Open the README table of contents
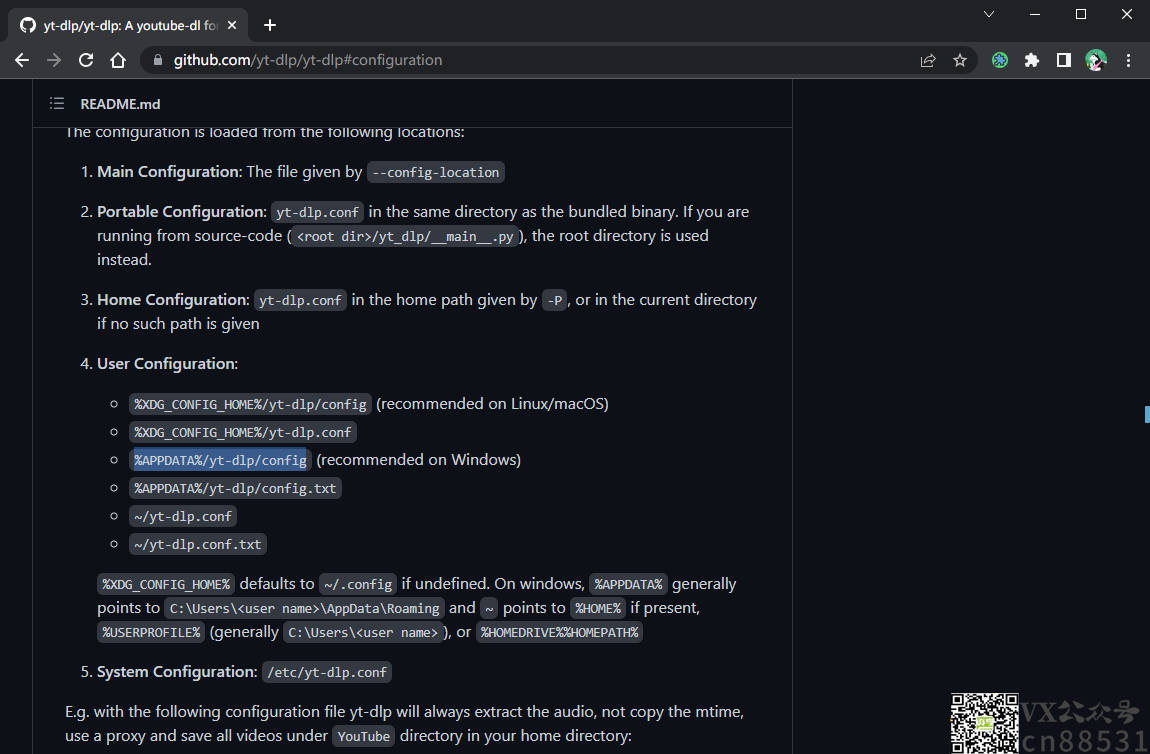 click(56, 103)
